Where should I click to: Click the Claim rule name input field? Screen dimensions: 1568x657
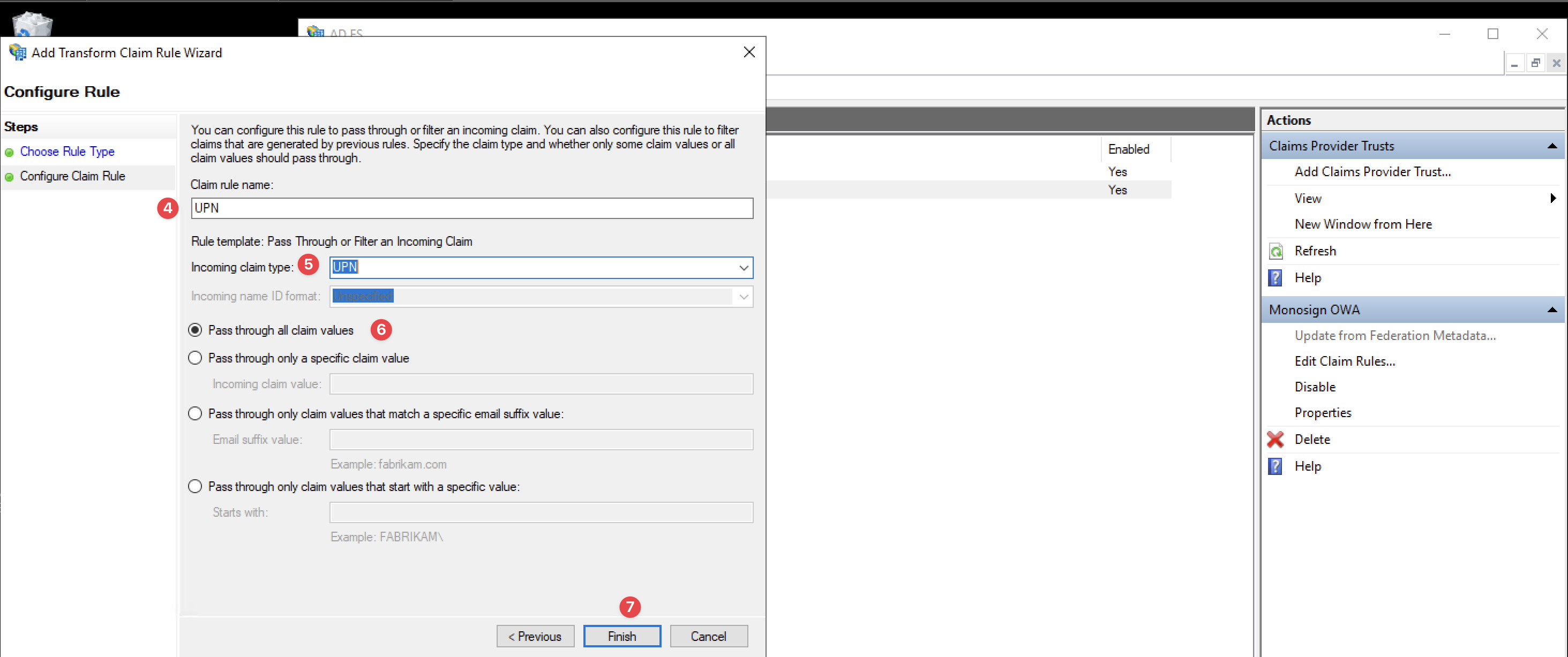tap(471, 207)
